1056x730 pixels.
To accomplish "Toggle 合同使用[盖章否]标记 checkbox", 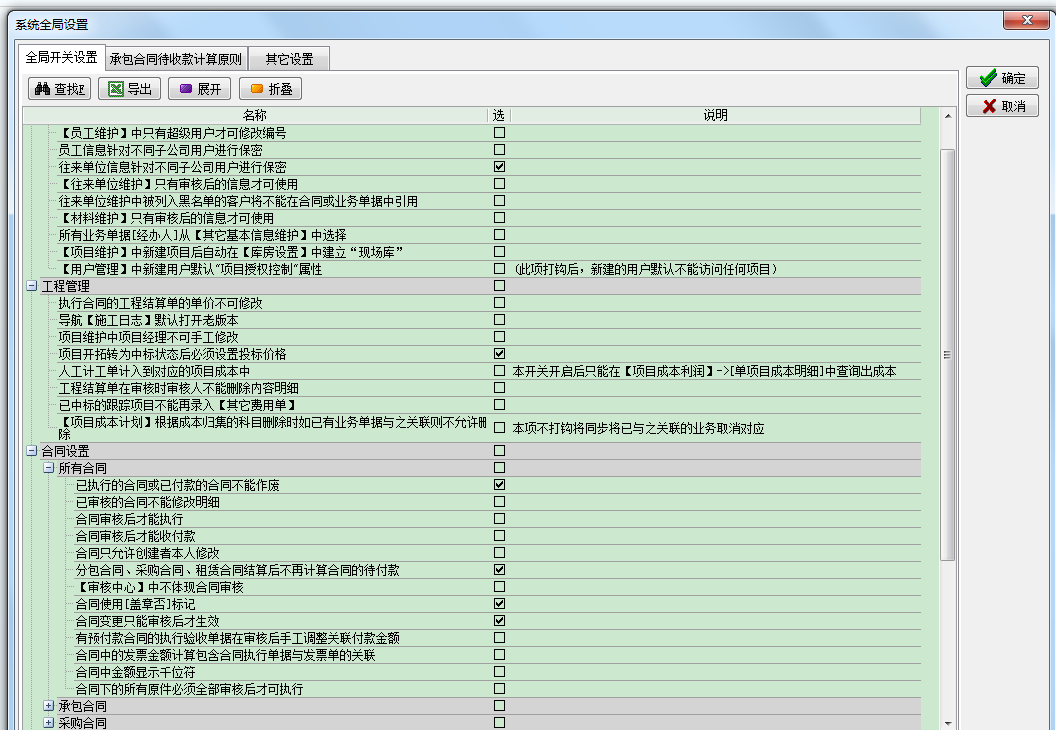I will [x=499, y=603].
